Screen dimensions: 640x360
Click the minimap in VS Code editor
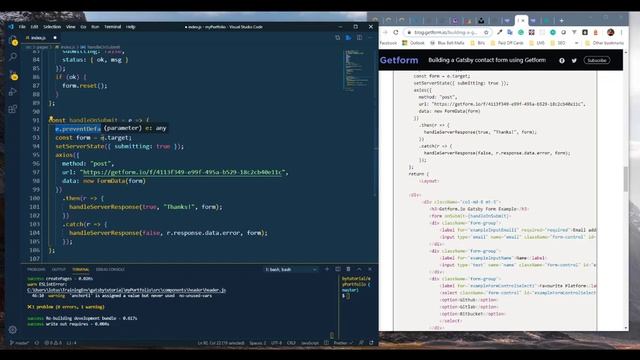click(x=356, y=70)
